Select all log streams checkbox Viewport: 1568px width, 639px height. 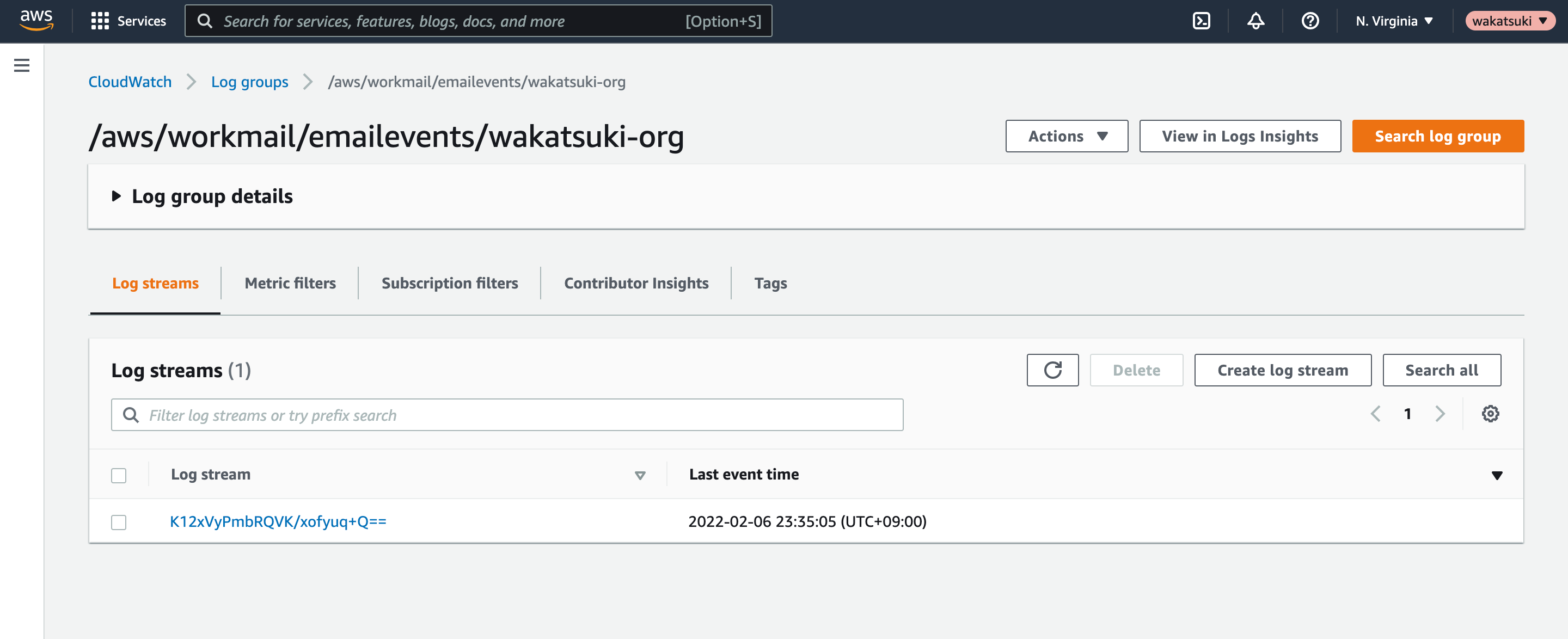pyautogui.click(x=119, y=475)
